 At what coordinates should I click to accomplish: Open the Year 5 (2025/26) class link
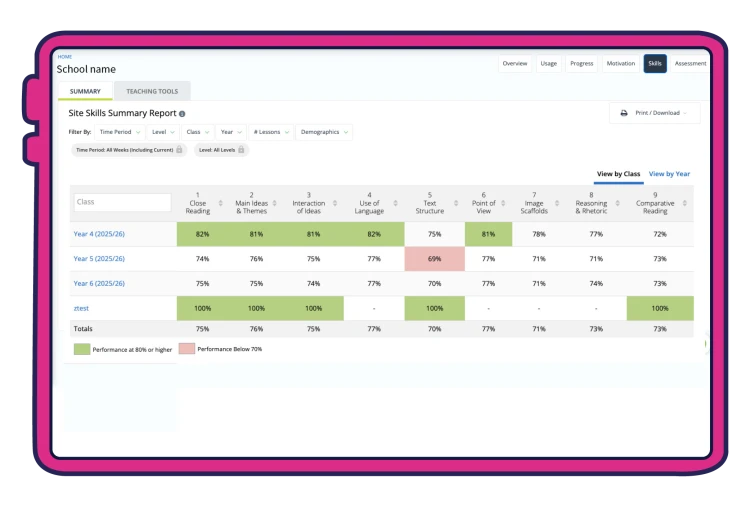tap(99, 259)
